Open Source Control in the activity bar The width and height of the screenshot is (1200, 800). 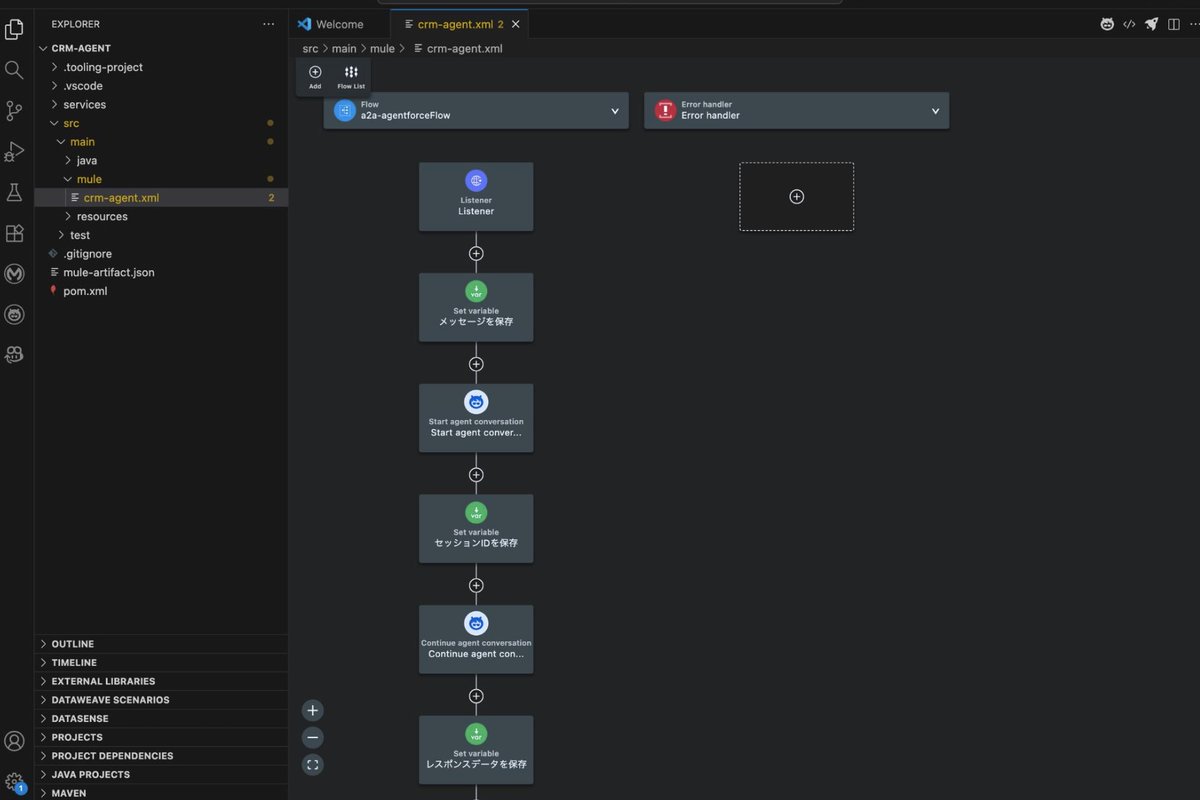point(14,111)
